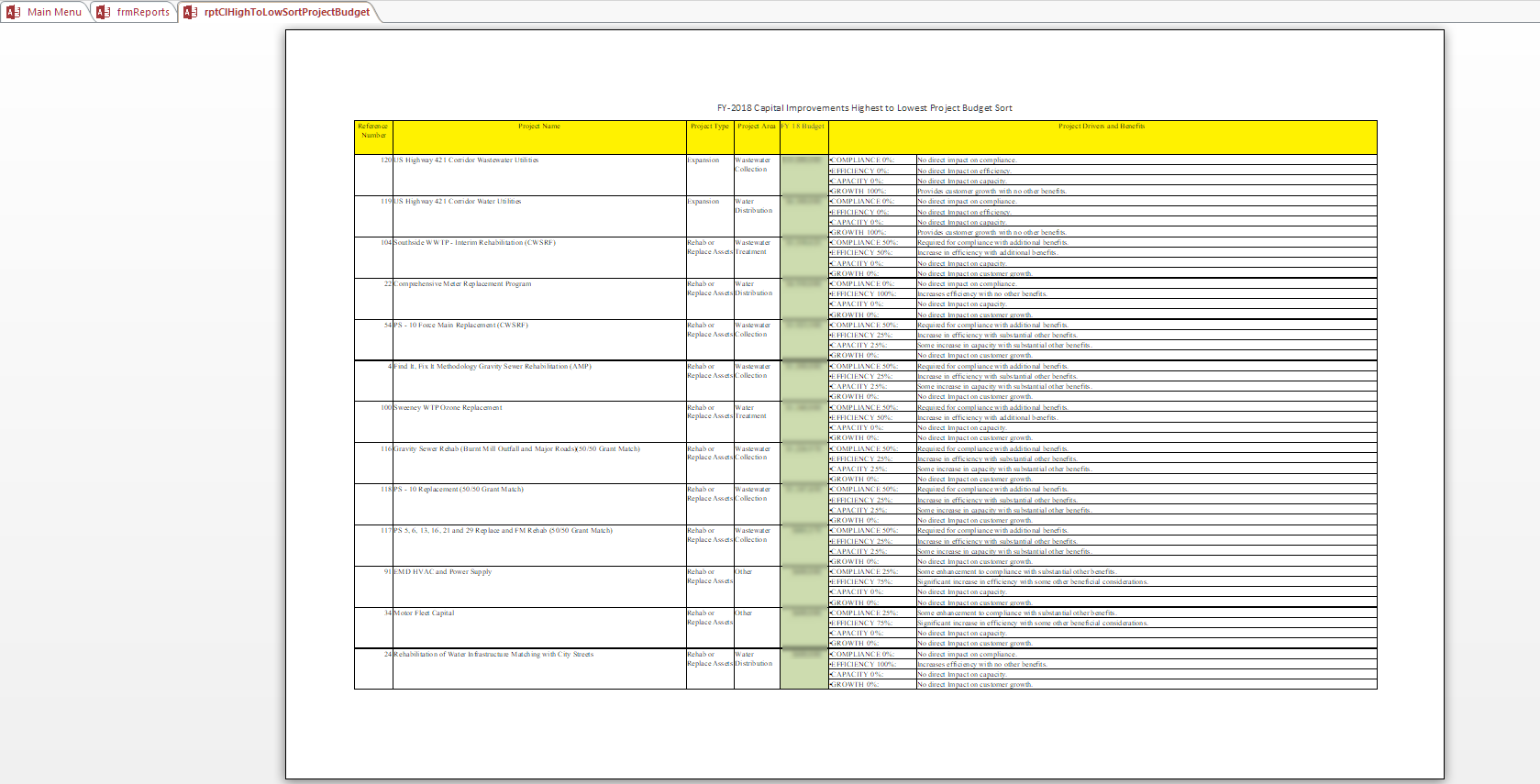Select 'Find It, Fix It Methodology Gravity Sewer Rehabilitation' project
The height and width of the screenshot is (784, 1540).
[x=493, y=367]
